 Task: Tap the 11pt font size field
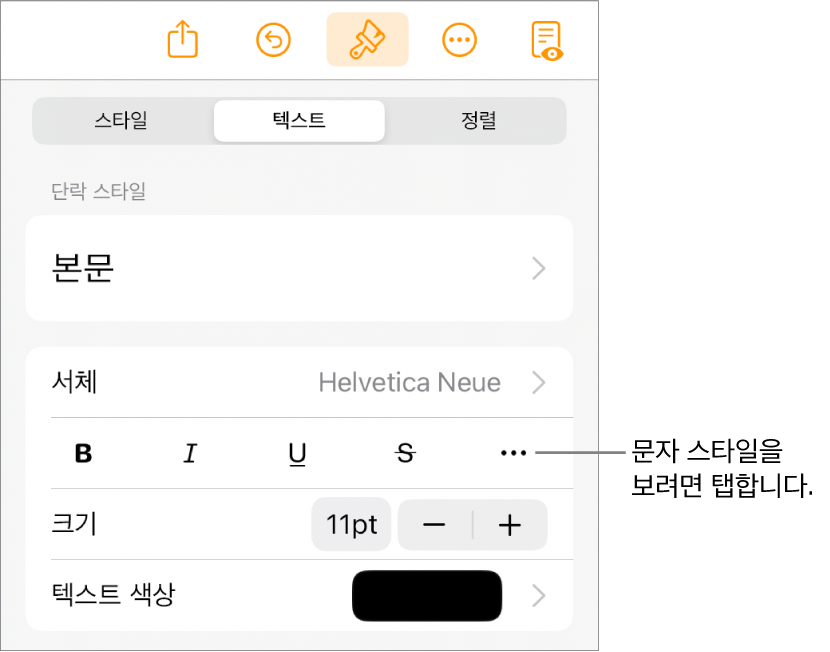[351, 524]
